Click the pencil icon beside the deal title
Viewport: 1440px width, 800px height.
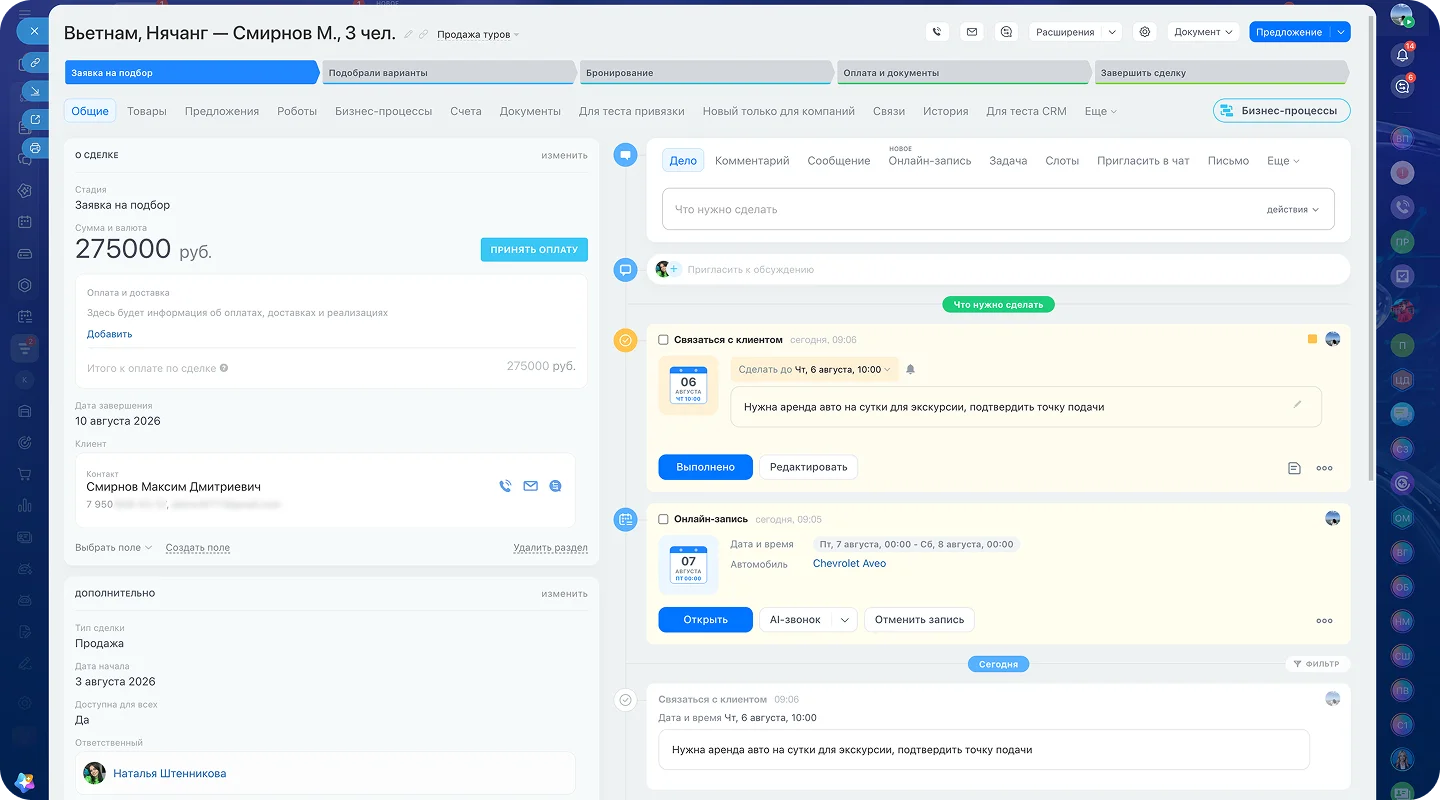coord(408,34)
